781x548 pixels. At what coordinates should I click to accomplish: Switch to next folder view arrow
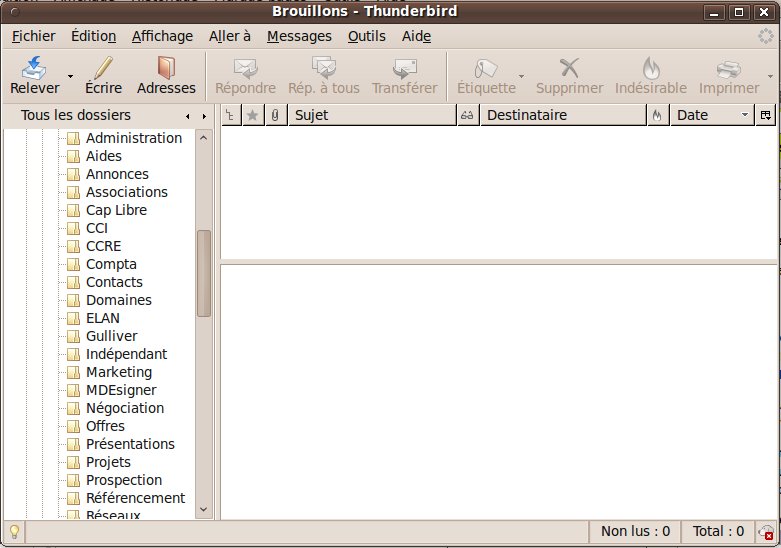(205, 116)
